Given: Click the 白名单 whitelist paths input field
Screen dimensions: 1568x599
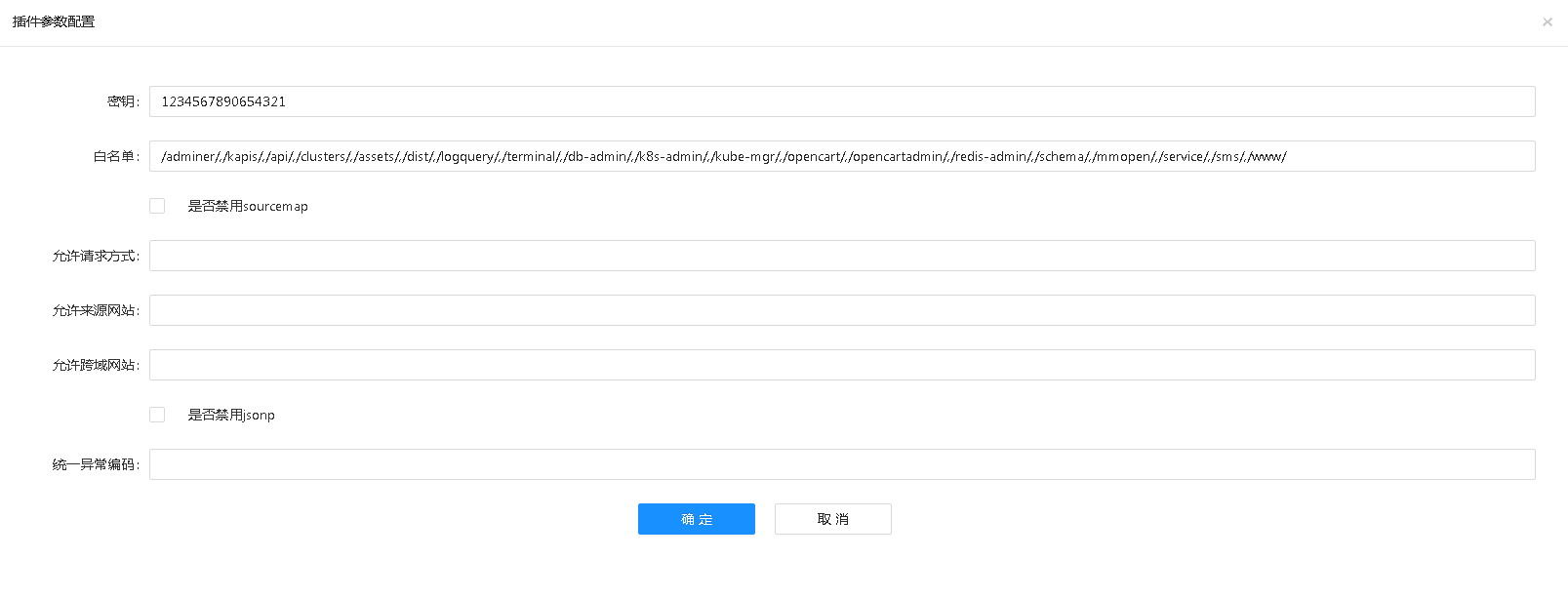Looking at the screenshot, I should click(841, 156).
